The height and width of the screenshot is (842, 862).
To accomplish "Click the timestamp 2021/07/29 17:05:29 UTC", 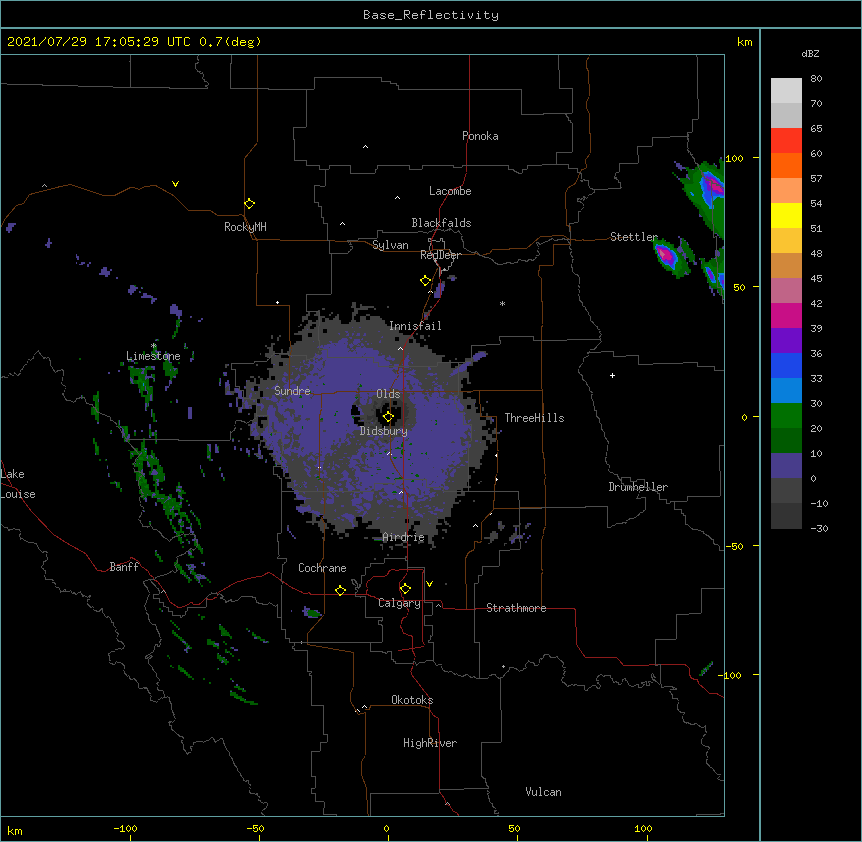I will 98,42.
